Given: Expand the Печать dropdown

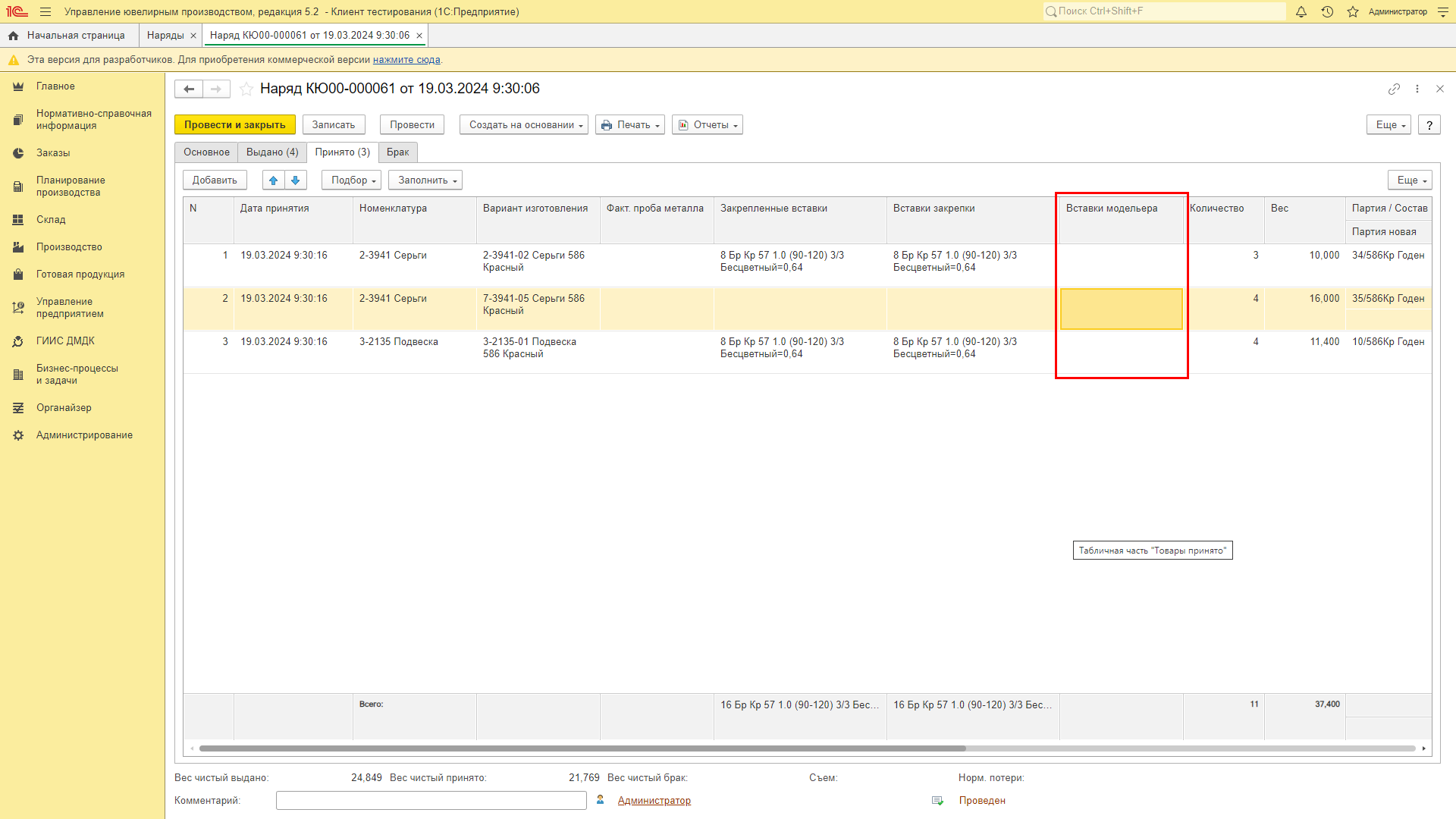Looking at the screenshot, I should [x=630, y=125].
